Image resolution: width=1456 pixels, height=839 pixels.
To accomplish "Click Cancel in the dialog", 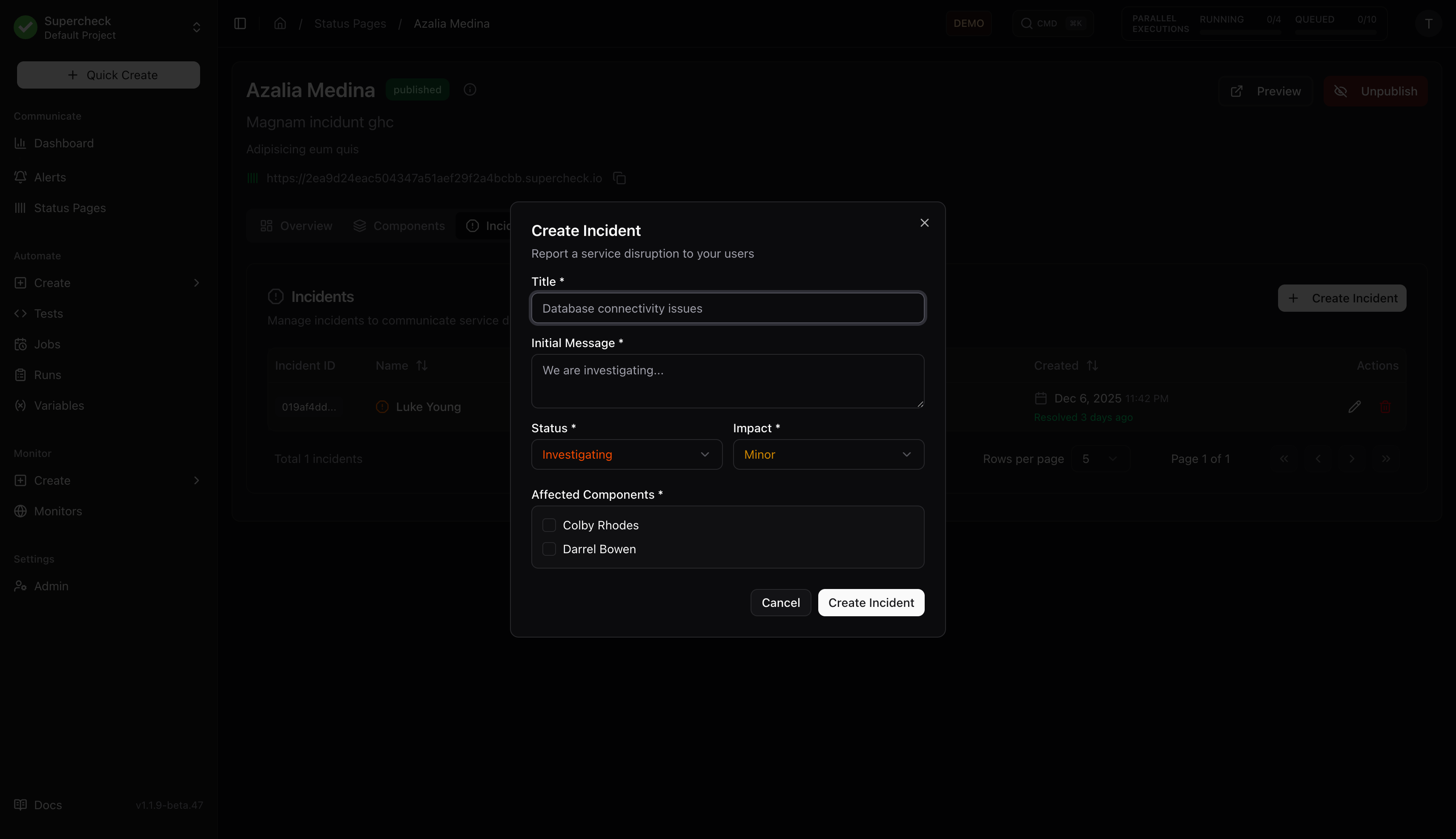I will pyautogui.click(x=780, y=603).
